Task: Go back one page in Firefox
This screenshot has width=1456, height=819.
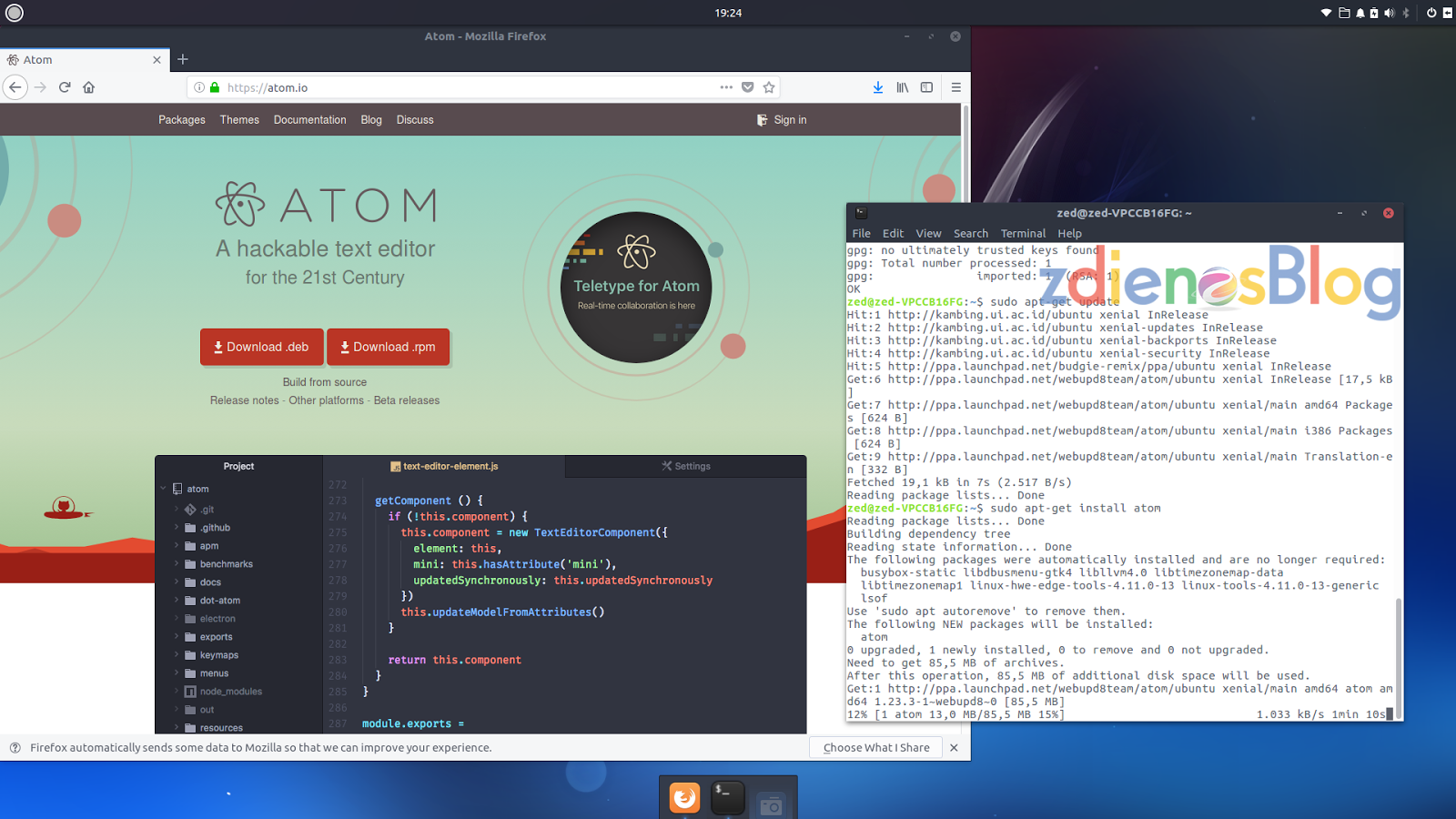Action: click(x=15, y=87)
